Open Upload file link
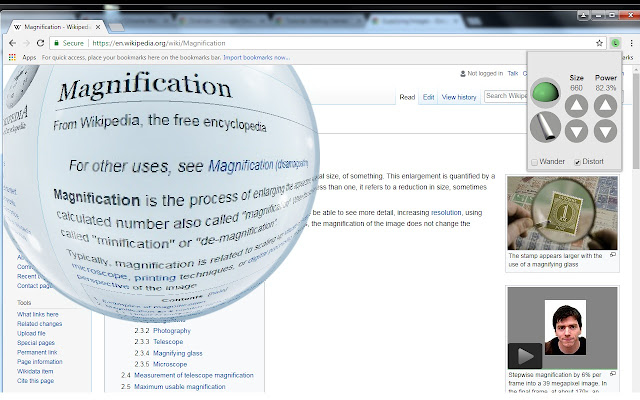 [31, 333]
